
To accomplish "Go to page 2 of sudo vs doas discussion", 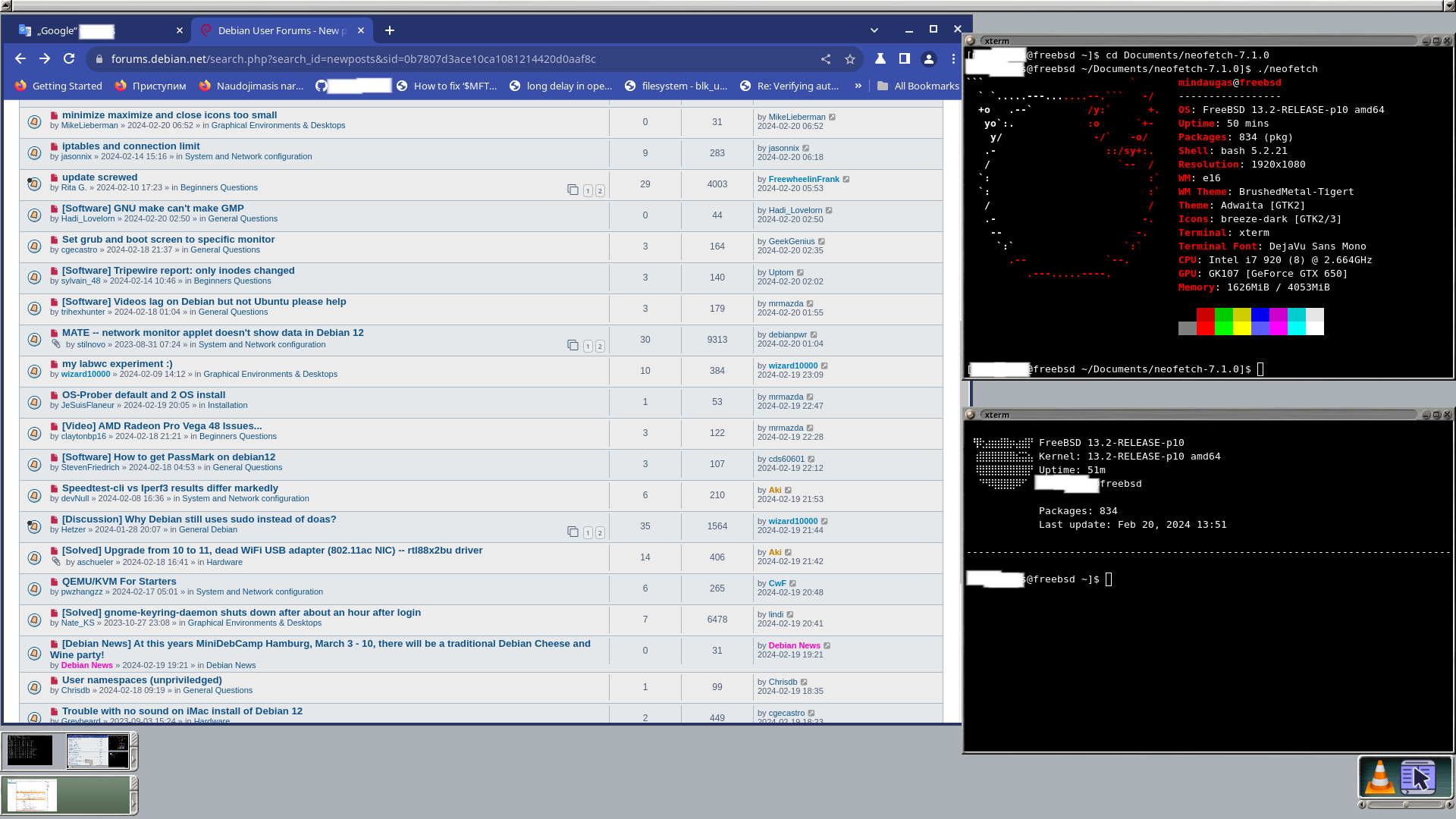I will point(600,533).
